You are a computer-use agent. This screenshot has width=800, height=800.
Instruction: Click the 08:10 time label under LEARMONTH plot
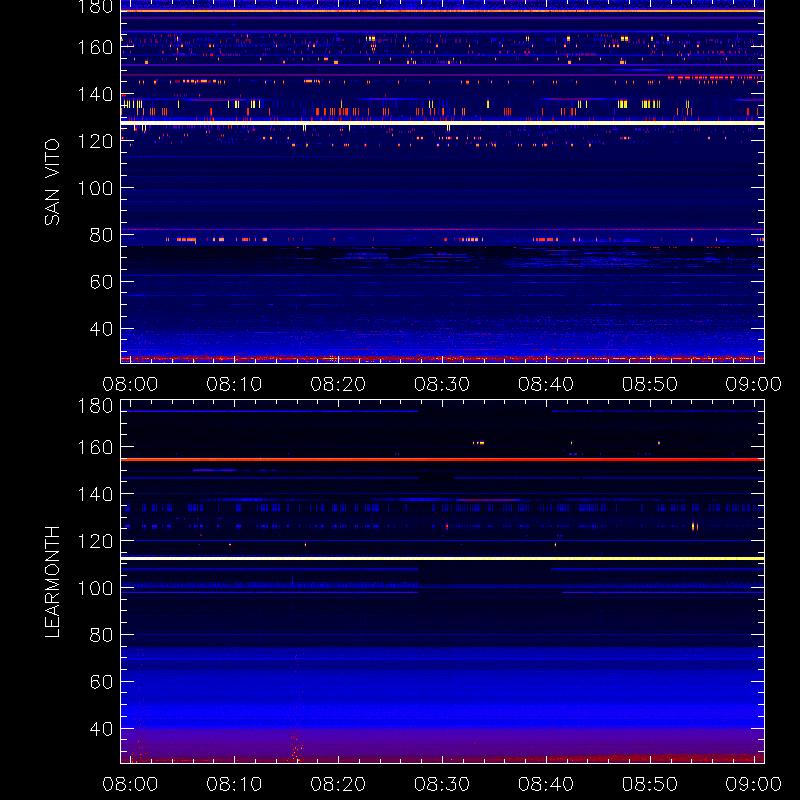(x=234, y=784)
